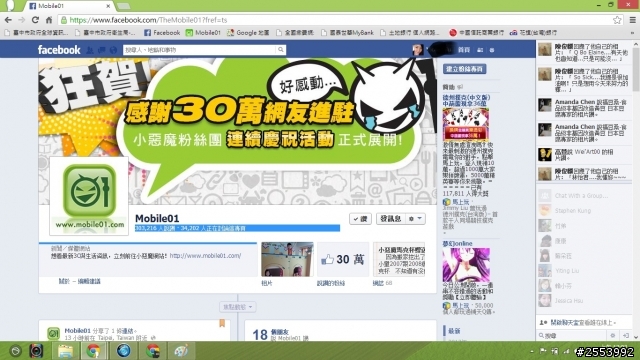Click the 發訊息 message button
The image size is (640, 360).
click(391, 219)
